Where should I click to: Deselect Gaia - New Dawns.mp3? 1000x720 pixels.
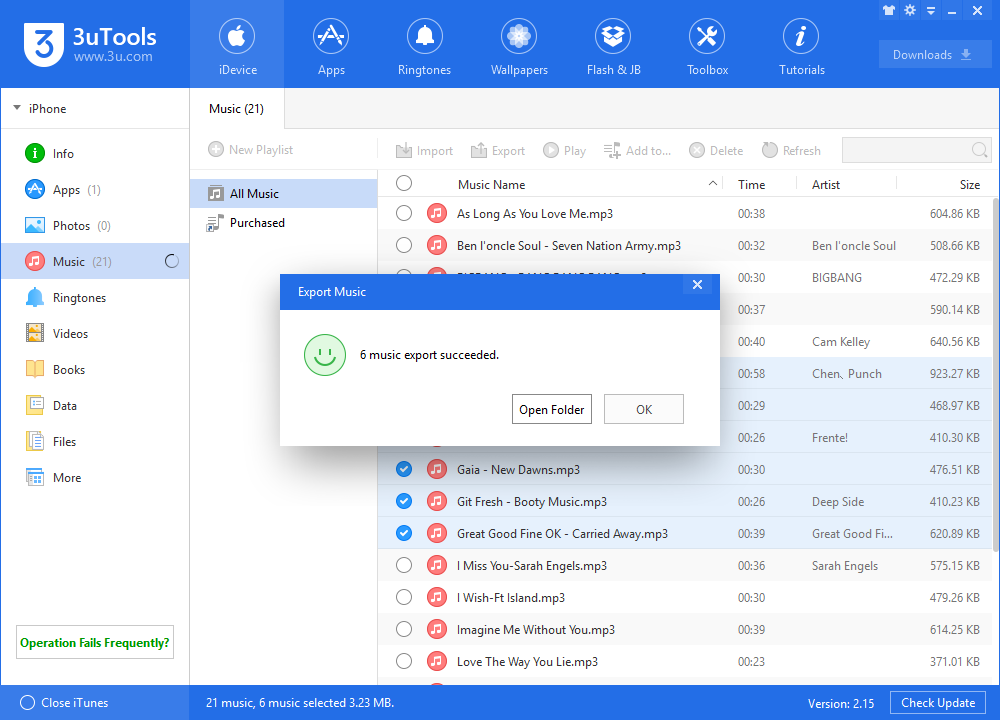[403, 469]
